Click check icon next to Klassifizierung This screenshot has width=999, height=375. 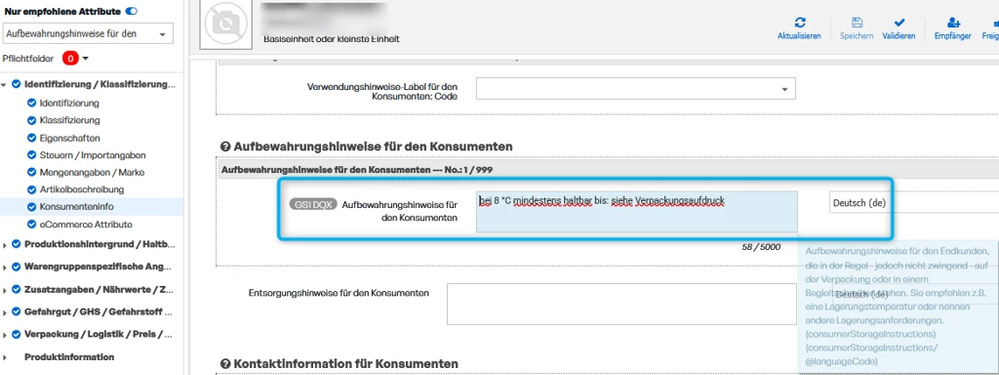[31, 120]
